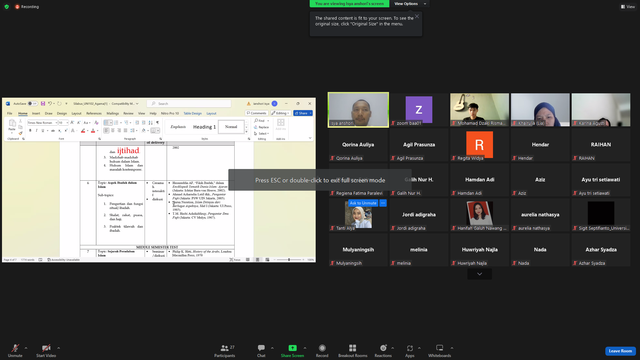
Task: Expand audio options arrow next to Unmute
Action: [26, 348]
